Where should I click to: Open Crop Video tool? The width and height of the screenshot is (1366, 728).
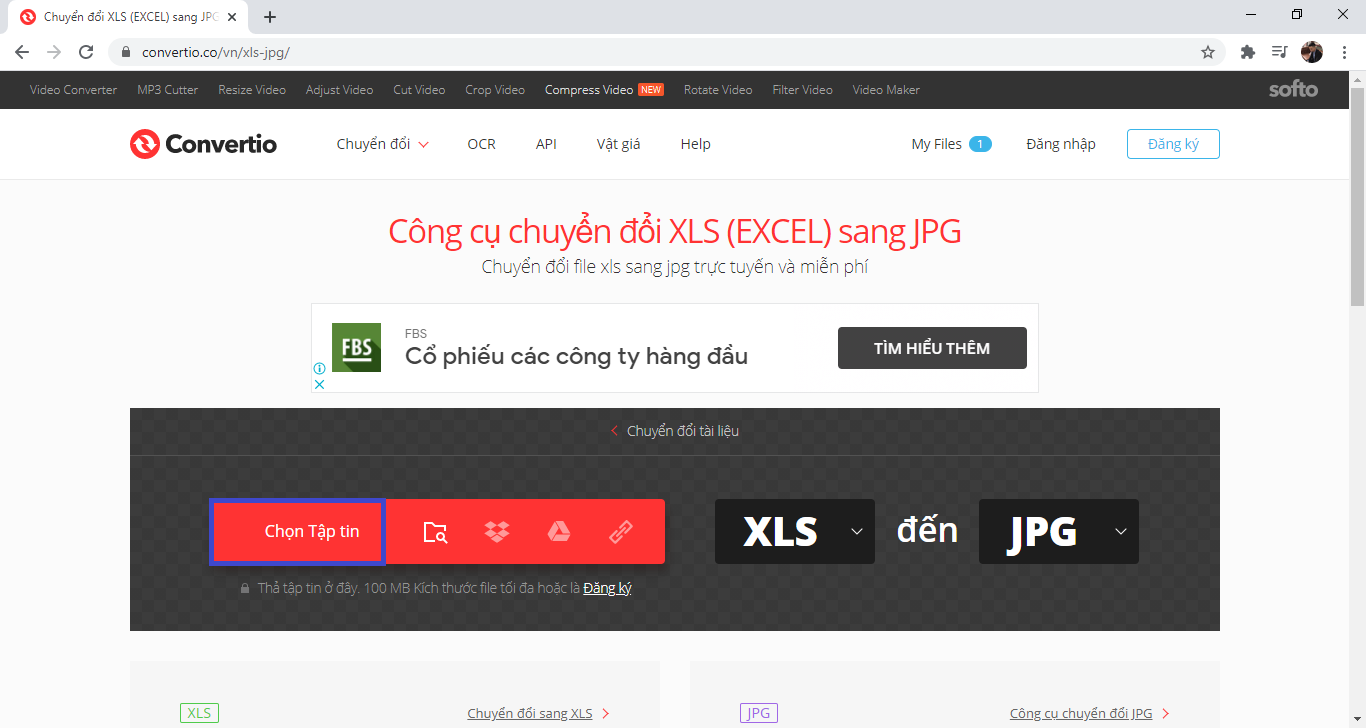[x=495, y=90]
